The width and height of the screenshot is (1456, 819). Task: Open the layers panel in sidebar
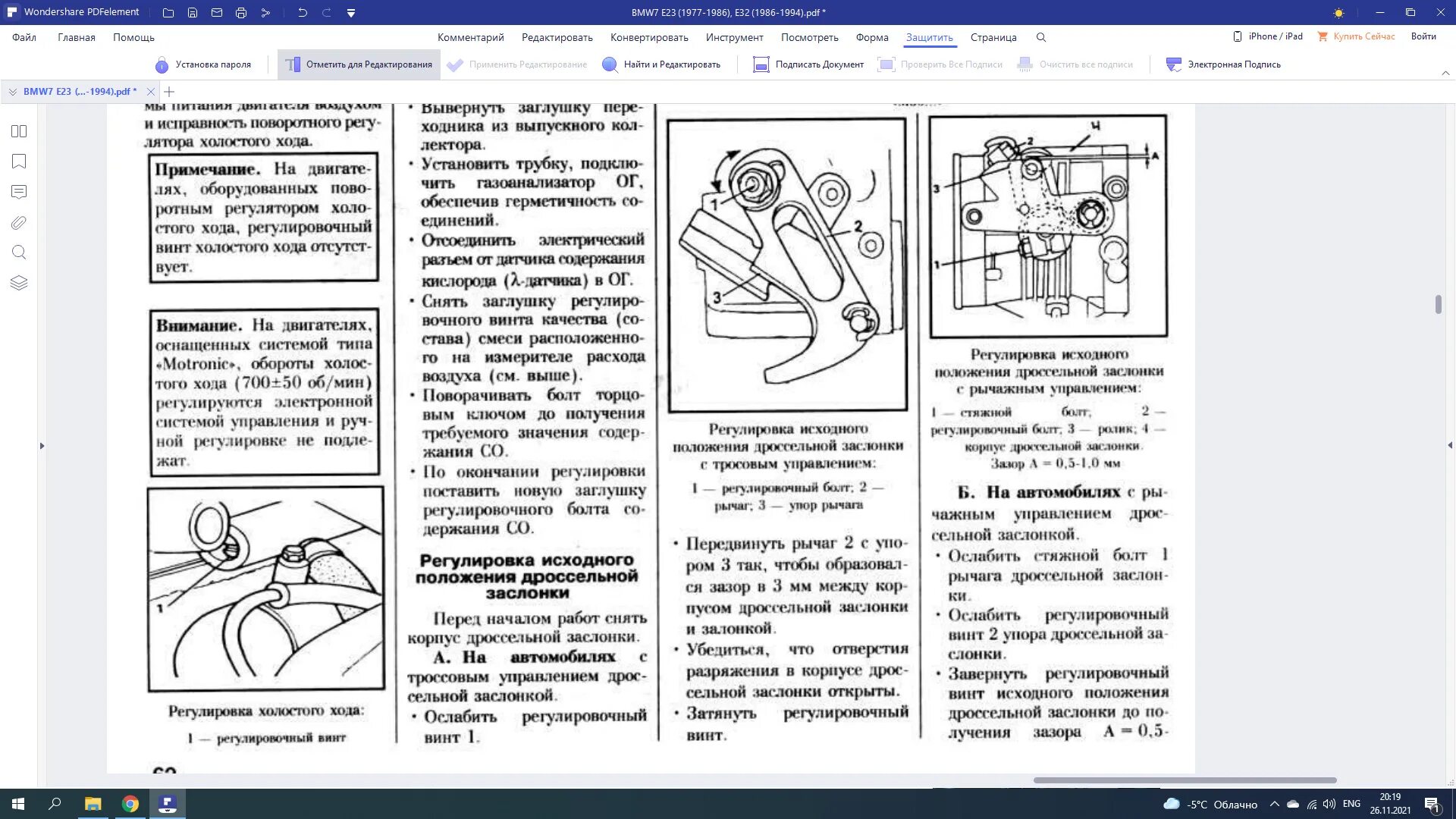(19, 283)
